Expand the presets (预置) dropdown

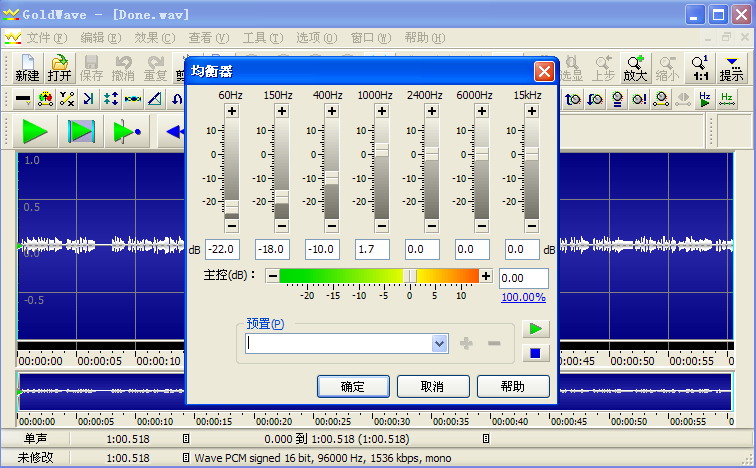[439, 344]
